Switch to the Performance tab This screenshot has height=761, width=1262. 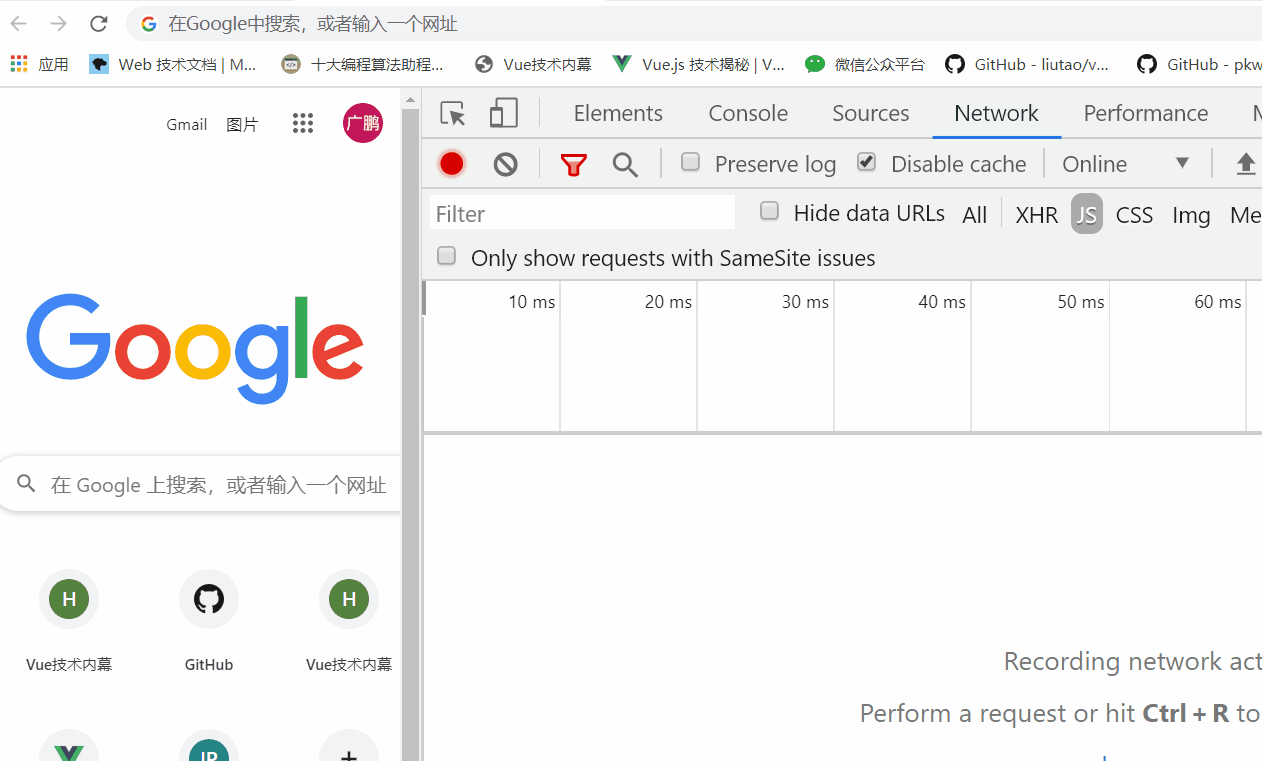(1146, 113)
